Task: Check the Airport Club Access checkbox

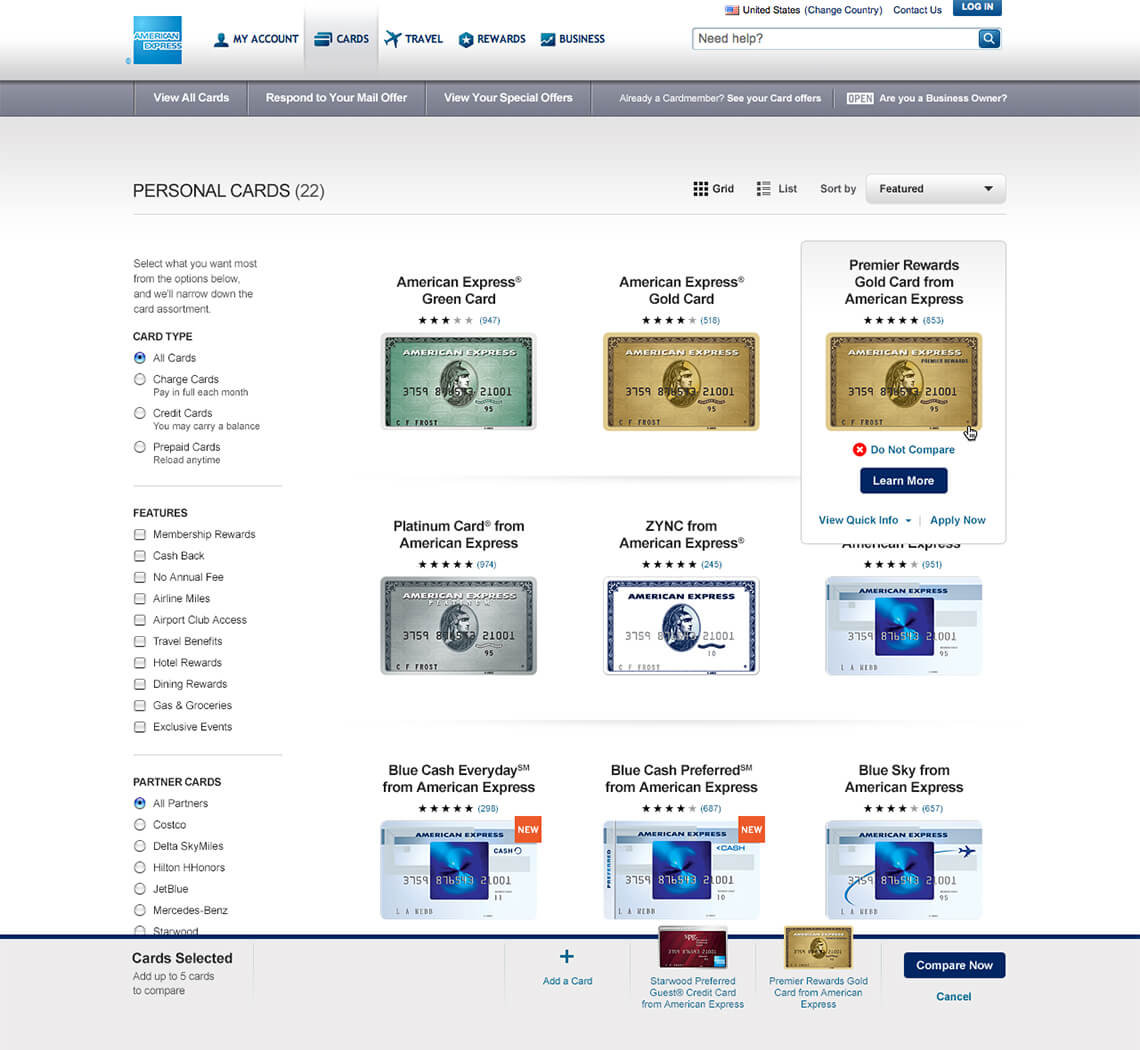Action: pos(140,620)
